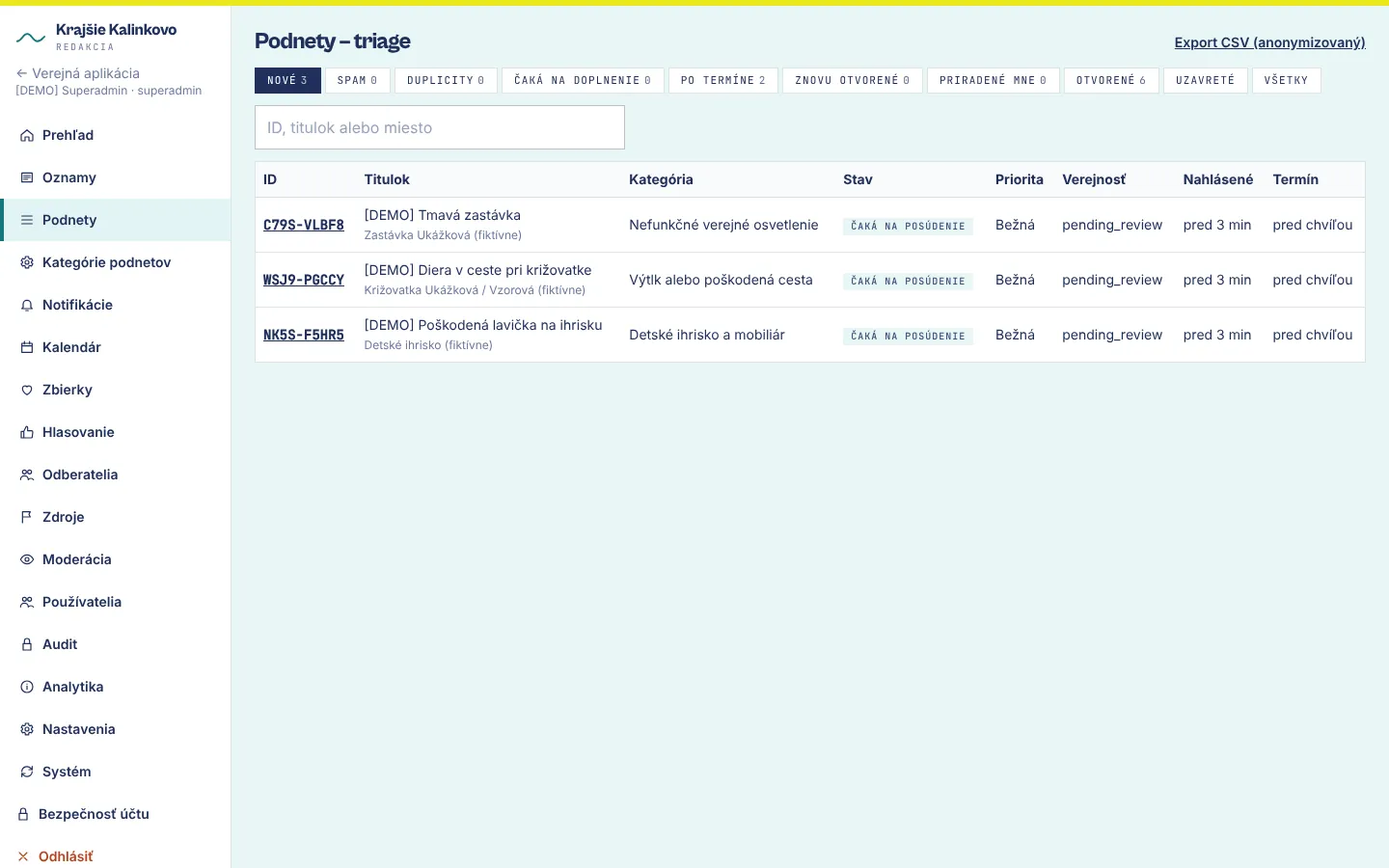The image size is (1389, 868).
Task: Click the Nastavenia gear icon
Action: (x=27, y=729)
